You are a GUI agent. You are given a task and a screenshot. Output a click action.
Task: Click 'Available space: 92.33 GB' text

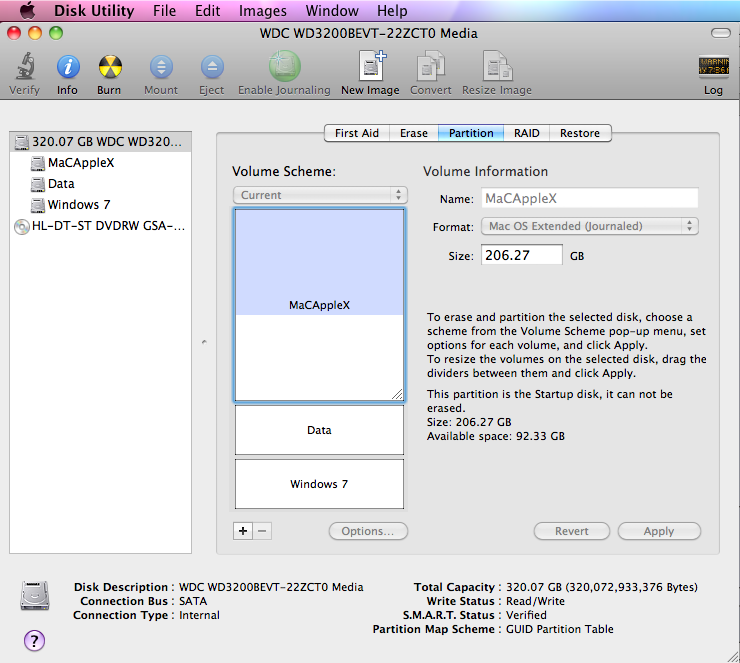click(496, 436)
